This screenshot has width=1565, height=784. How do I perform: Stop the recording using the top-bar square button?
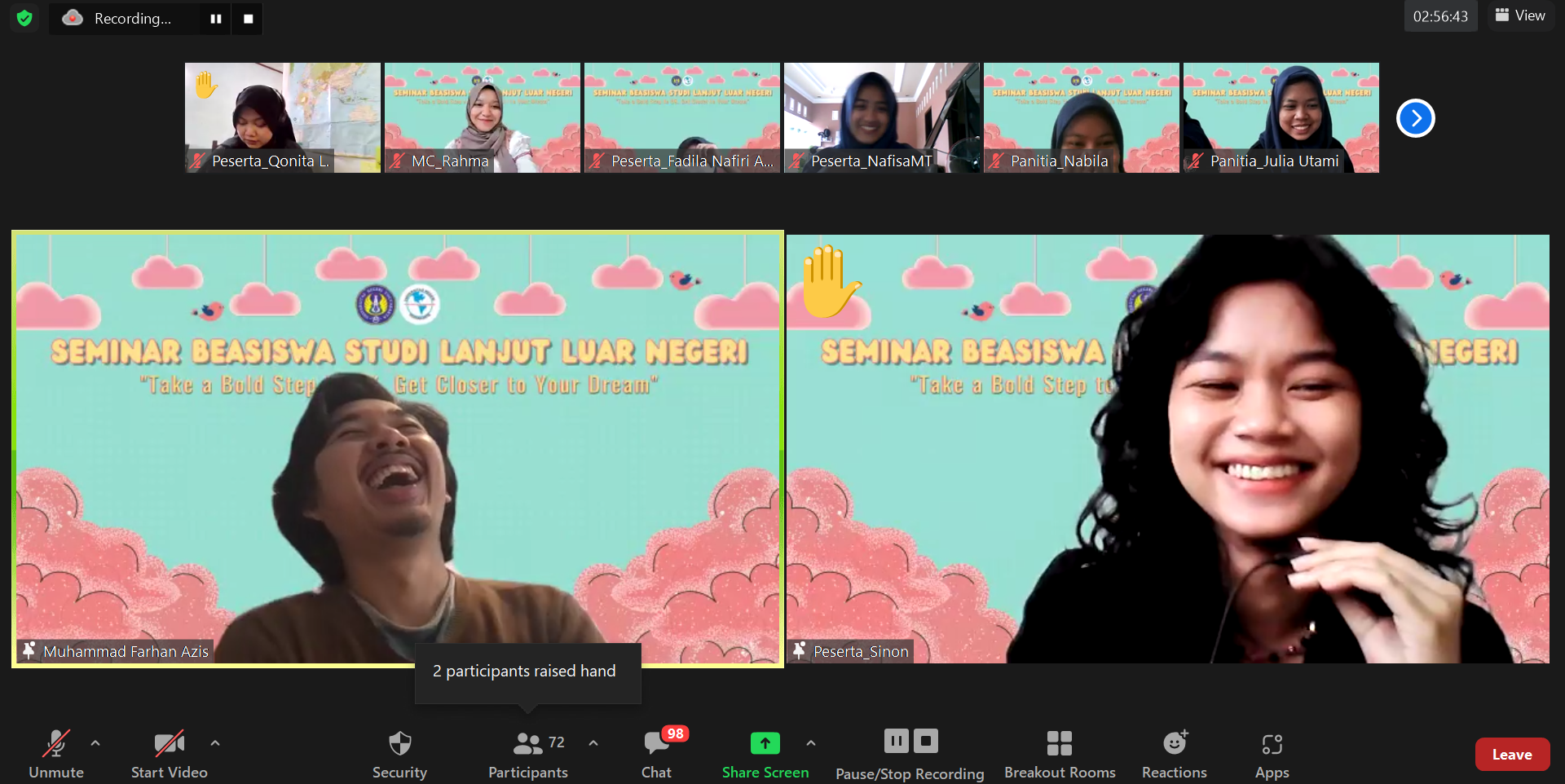pos(248,19)
